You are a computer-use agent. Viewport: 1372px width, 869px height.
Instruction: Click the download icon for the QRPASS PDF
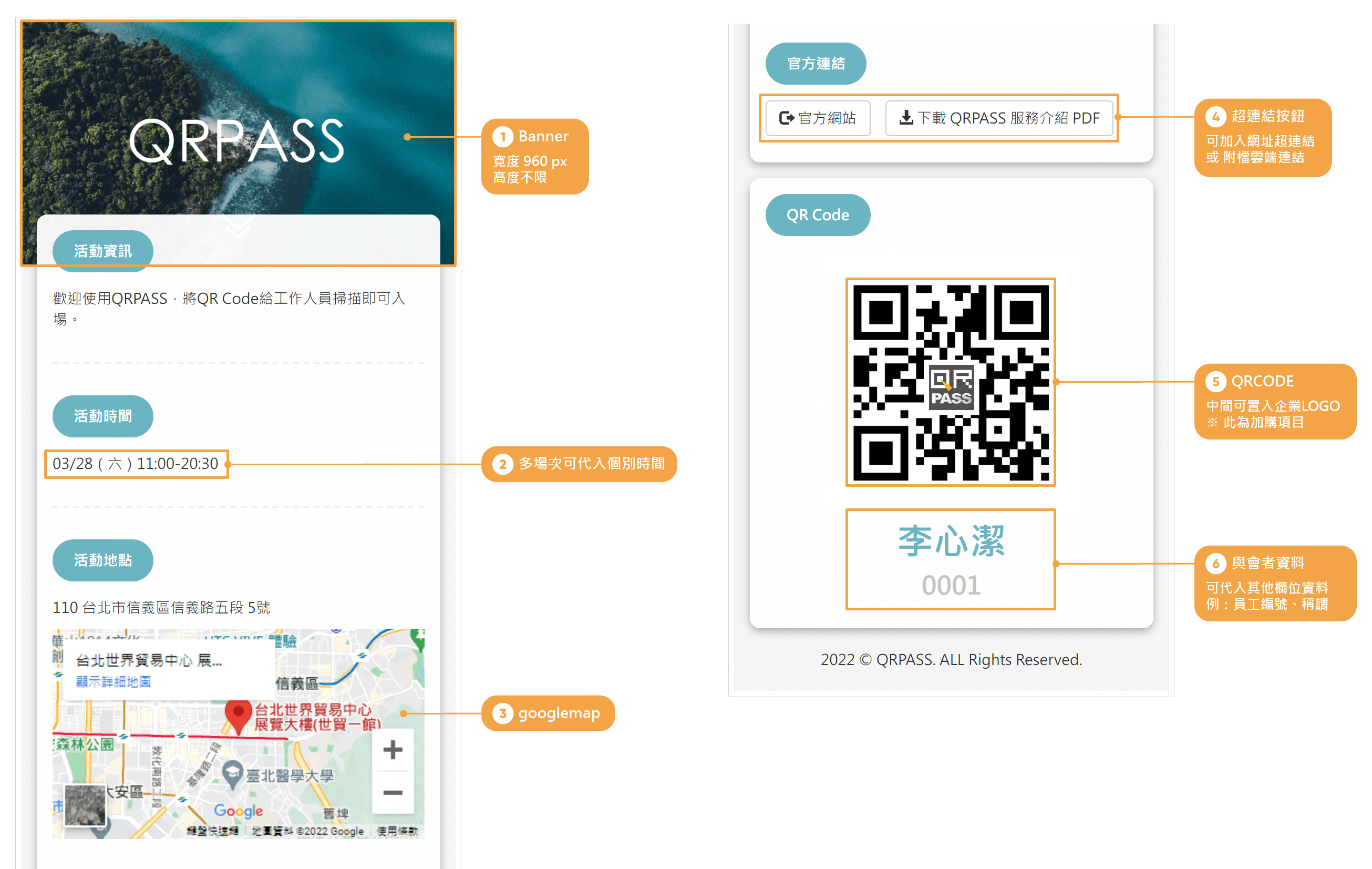(906, 118)
